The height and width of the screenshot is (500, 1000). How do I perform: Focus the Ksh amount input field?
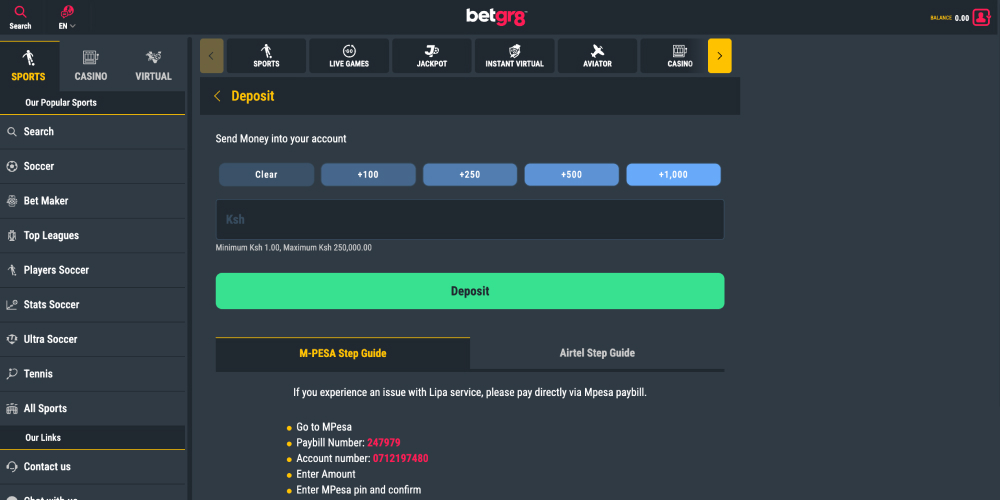470,219
